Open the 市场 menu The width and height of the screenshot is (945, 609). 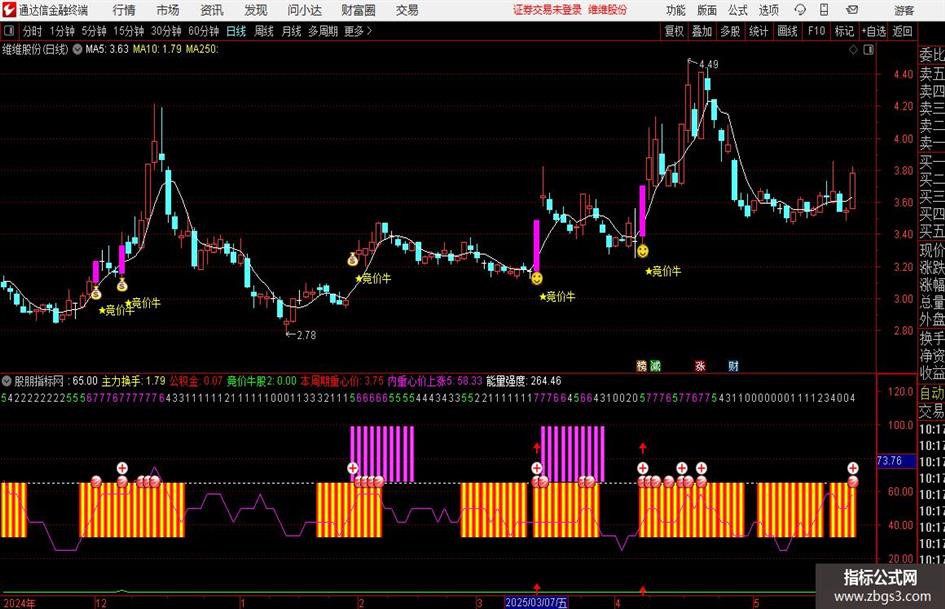[x=168, y=10]
